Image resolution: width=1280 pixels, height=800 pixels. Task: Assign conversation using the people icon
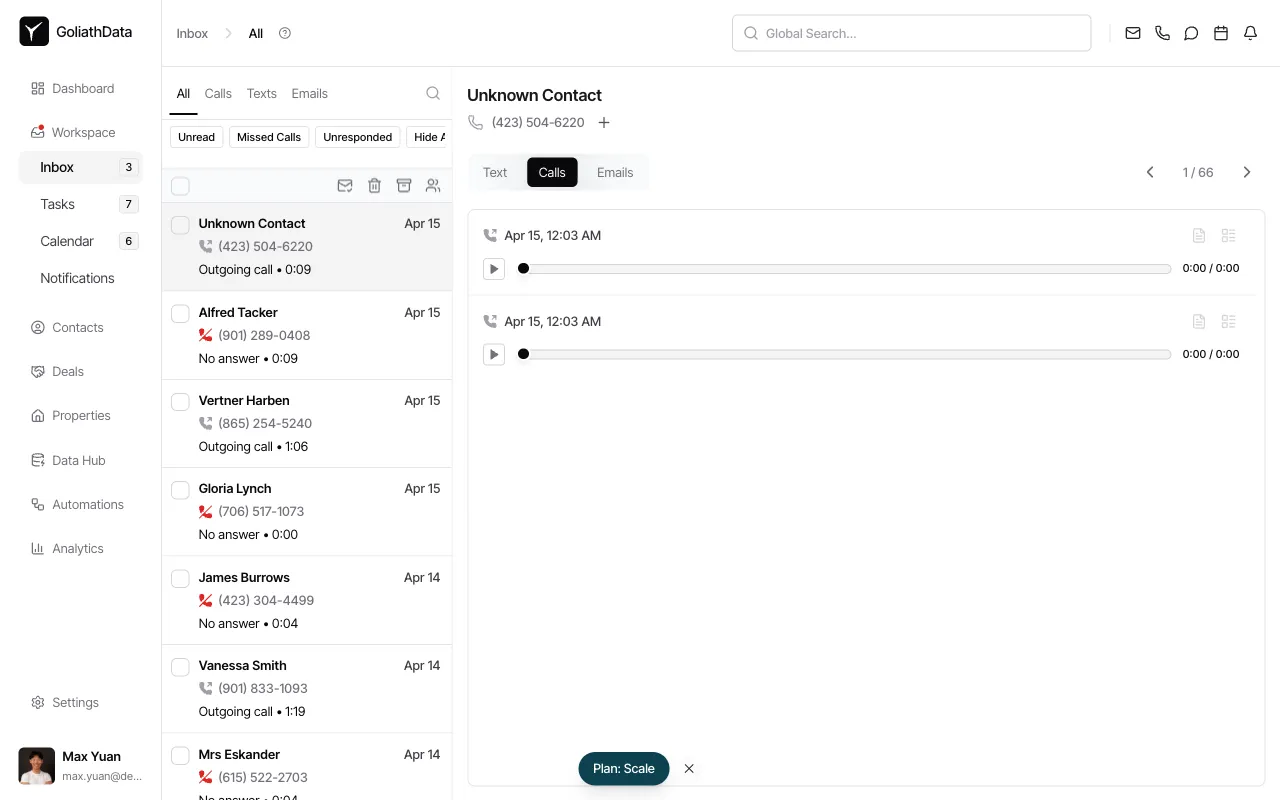click(433, 185)
